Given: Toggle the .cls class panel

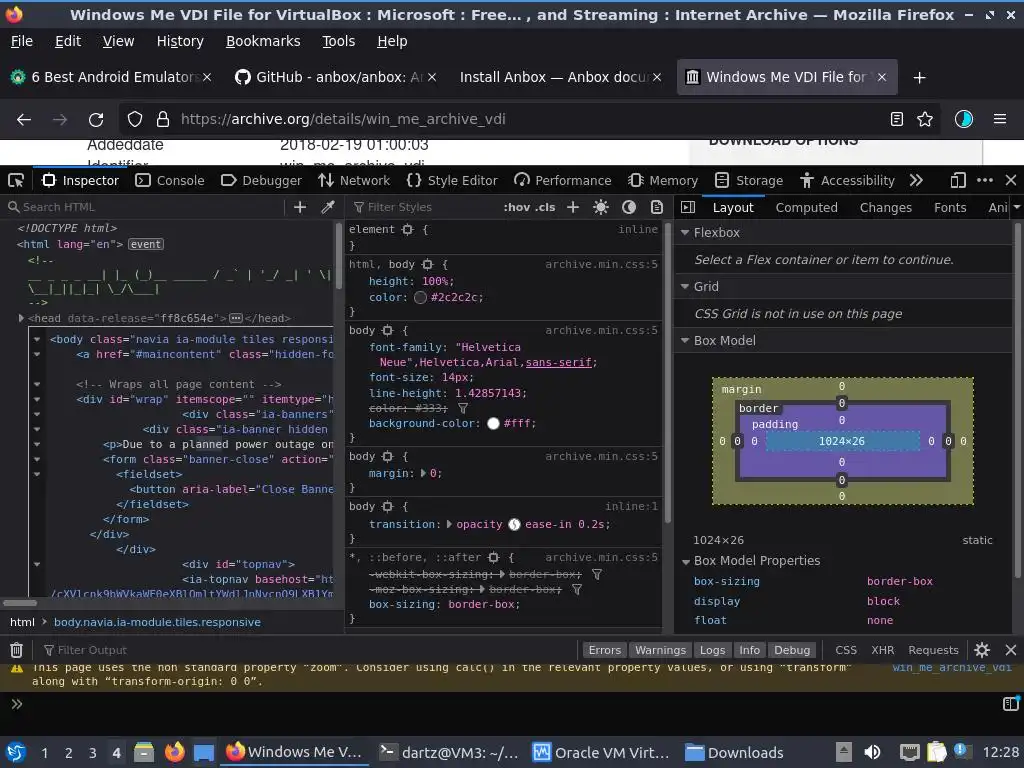Looking at the screenshot, I should pos(545,207).
